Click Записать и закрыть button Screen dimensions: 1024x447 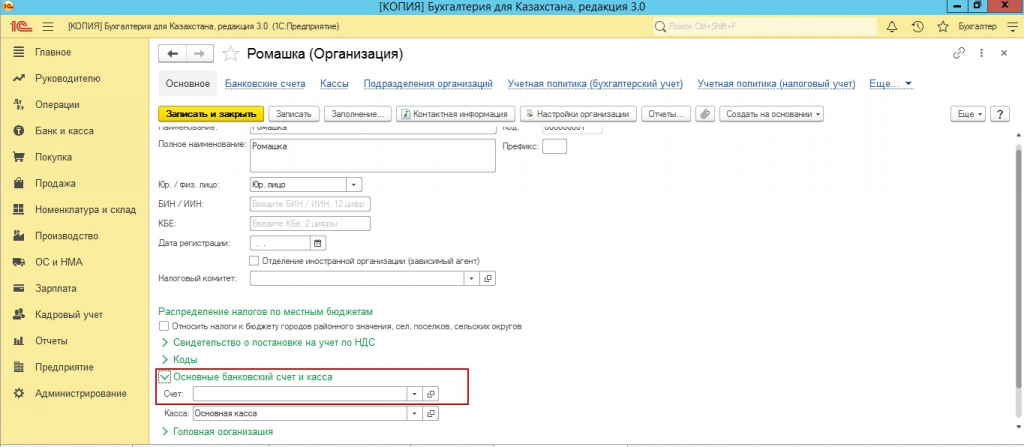point(211,114)
